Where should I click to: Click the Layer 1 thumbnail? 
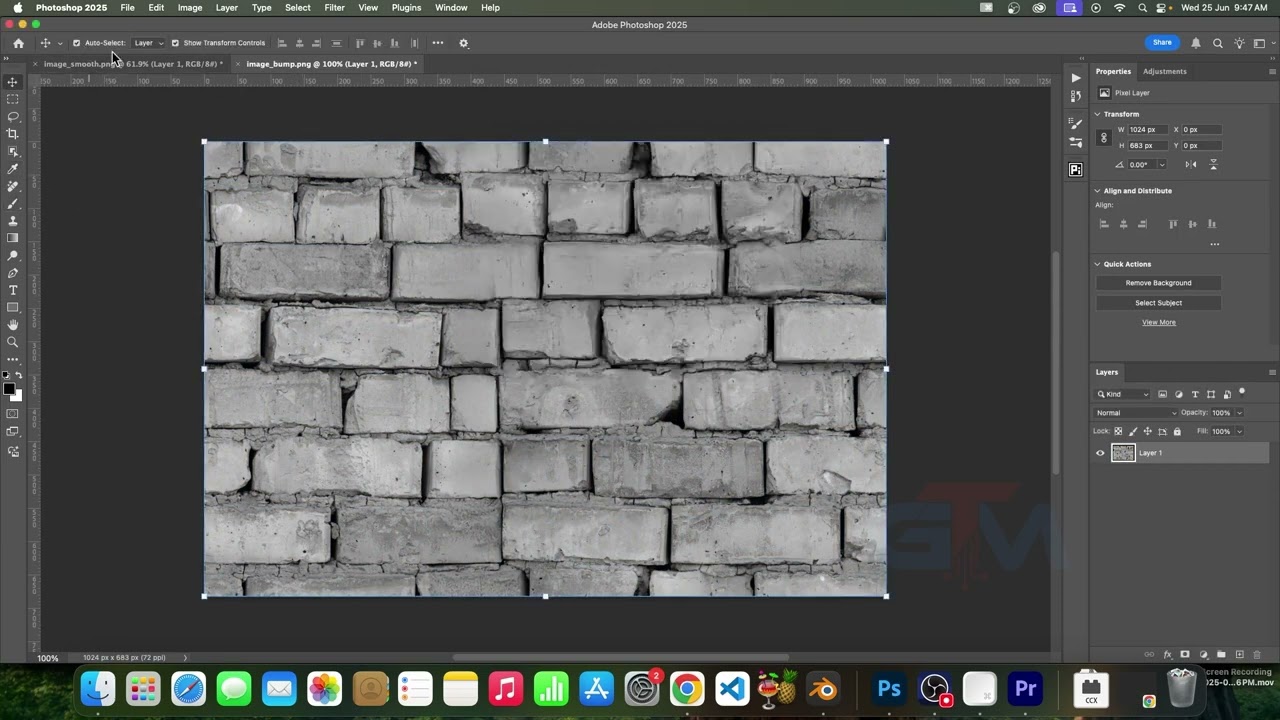1123,453
